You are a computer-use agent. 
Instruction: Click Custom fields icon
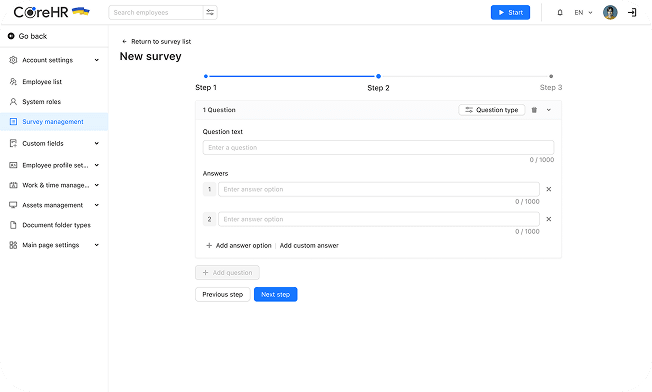pyautogui.click(x=13, y=143)
